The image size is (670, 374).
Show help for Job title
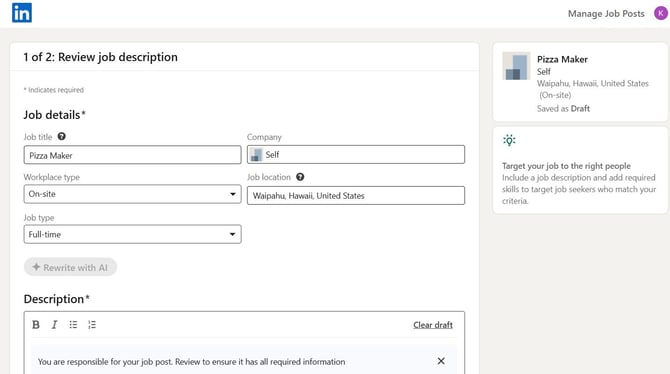(62, 136)
